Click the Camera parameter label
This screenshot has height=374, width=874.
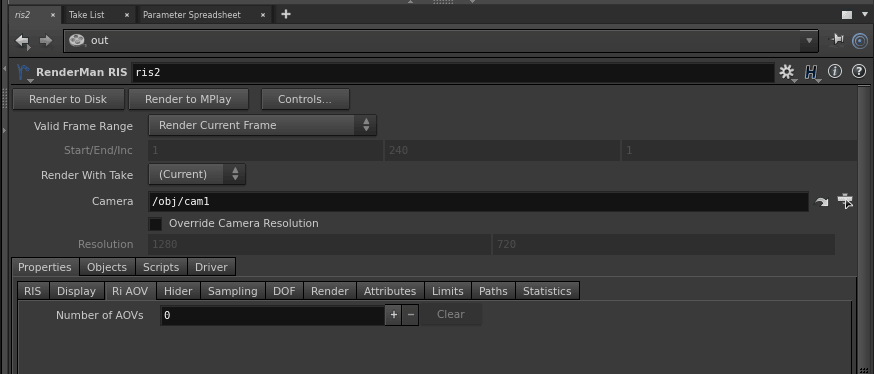pyautogui.click(x=113, y=202)
